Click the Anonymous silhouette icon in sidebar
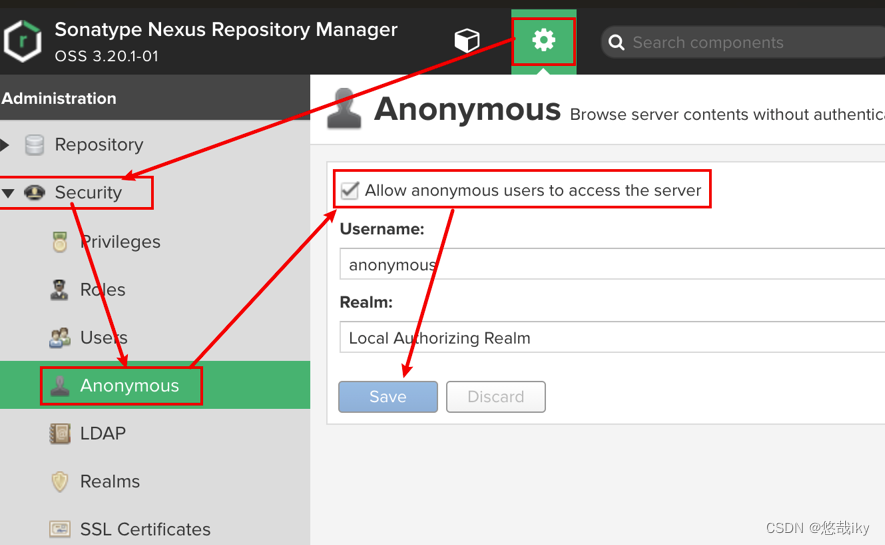885x545 pixels. pyautogui.click(x=60, y=386)
